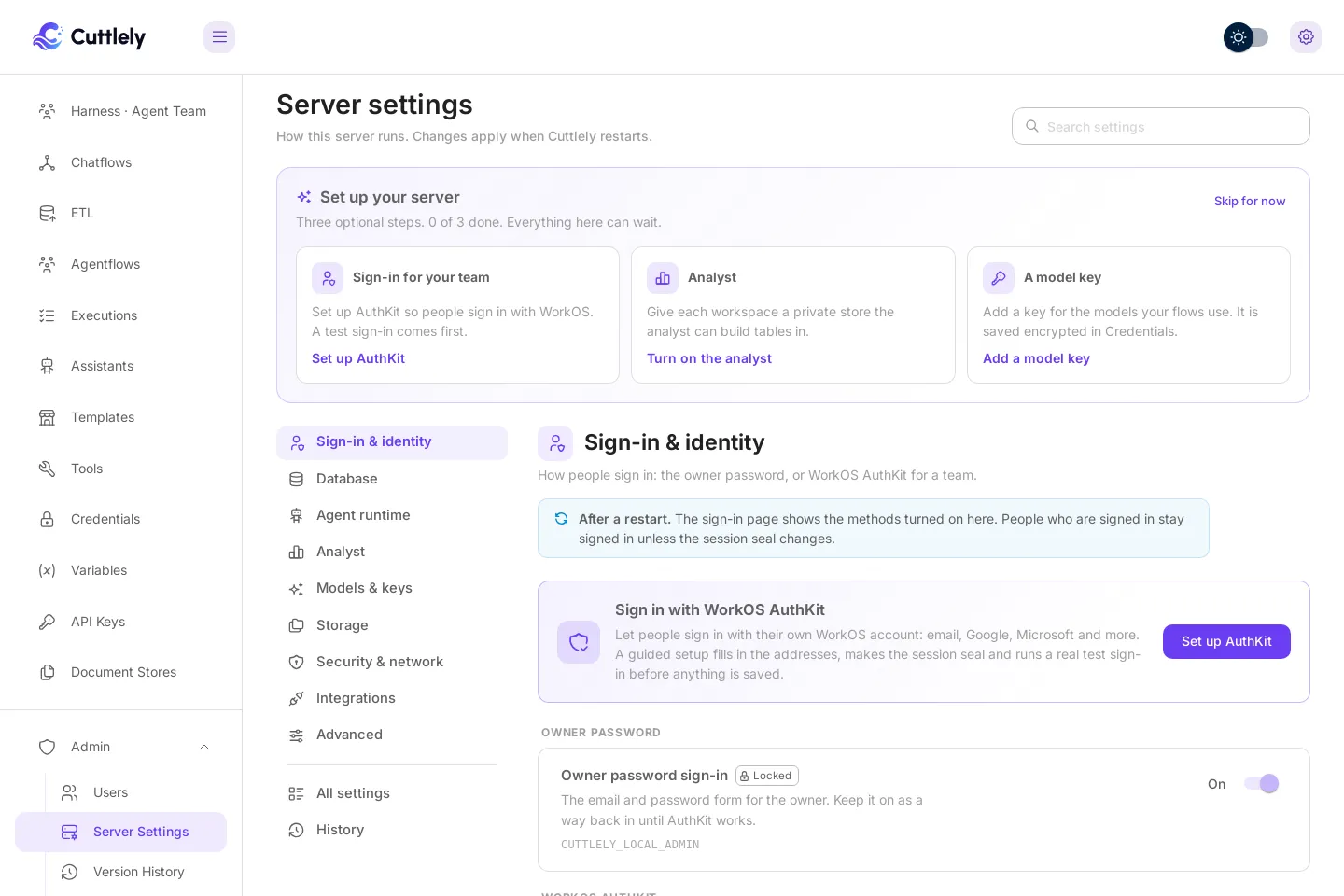This screenshot has width=1344, height=896.
Task: Click the purple Set up AuthKit button
Action: (x=1226, y=641)
